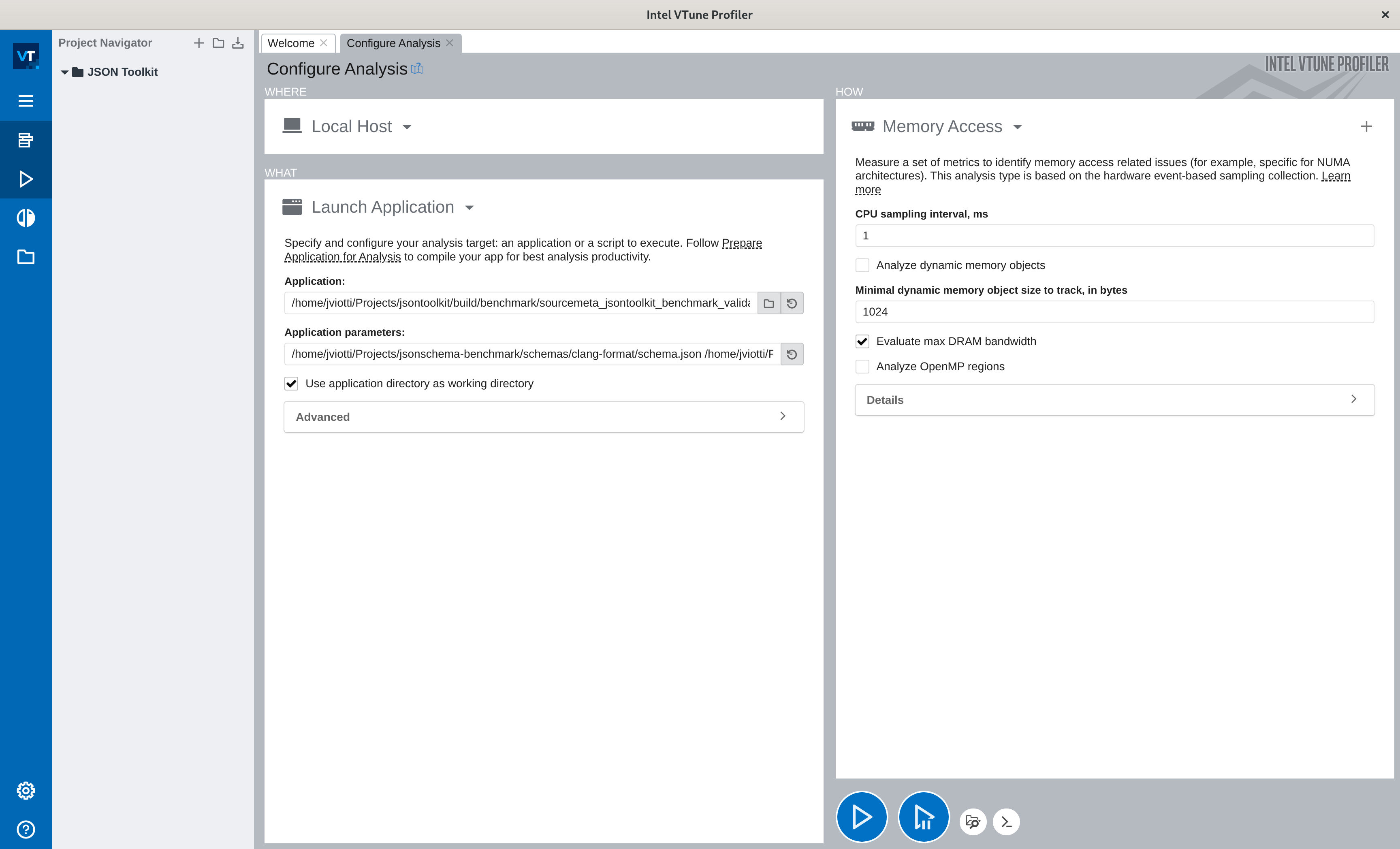
Task: Show command line button
Action: point(1006,822)
